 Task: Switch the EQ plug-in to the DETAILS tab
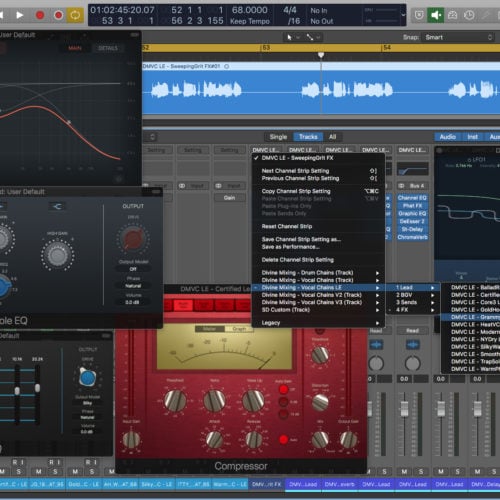108,48
